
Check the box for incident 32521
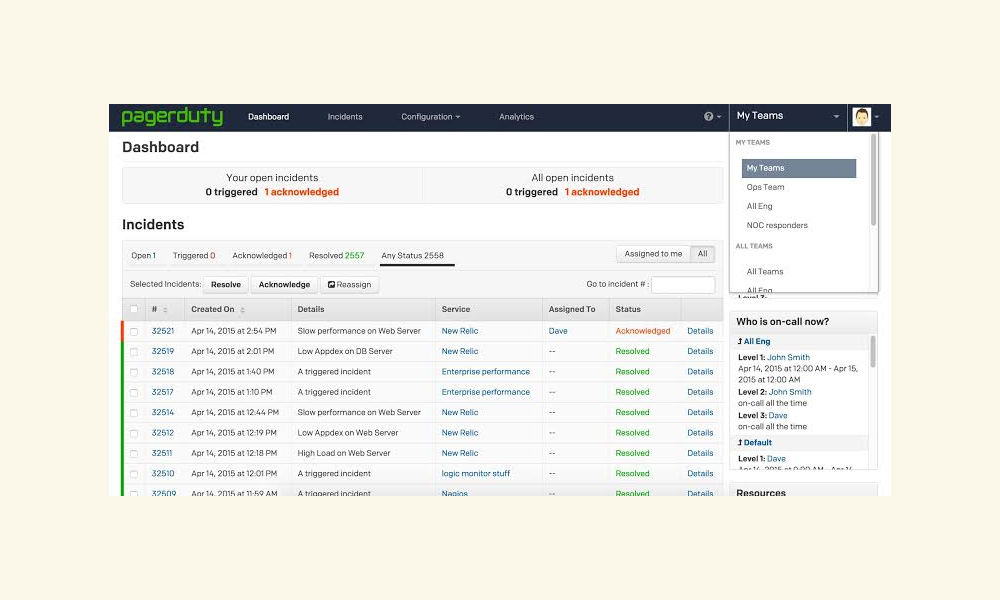[x=134, y=332]
